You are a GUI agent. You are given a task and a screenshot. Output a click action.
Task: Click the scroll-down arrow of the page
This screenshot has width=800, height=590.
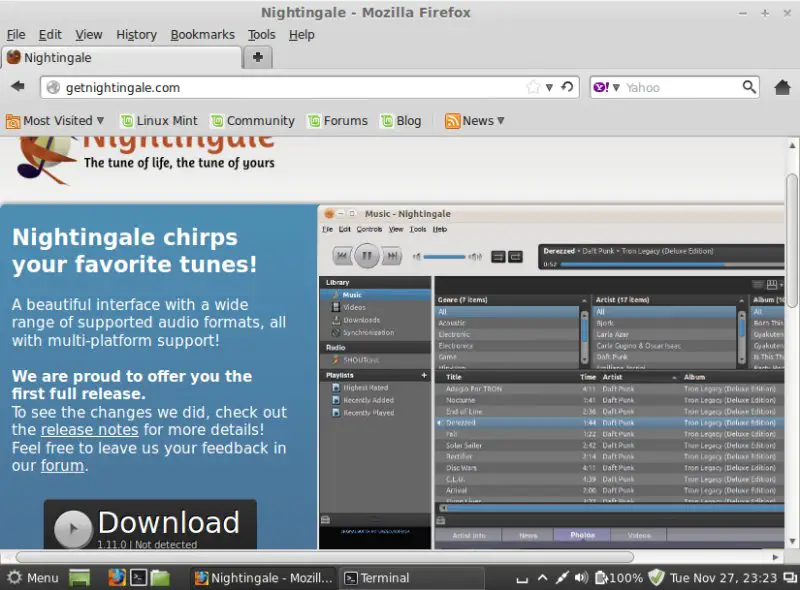(x=792, y=542)
